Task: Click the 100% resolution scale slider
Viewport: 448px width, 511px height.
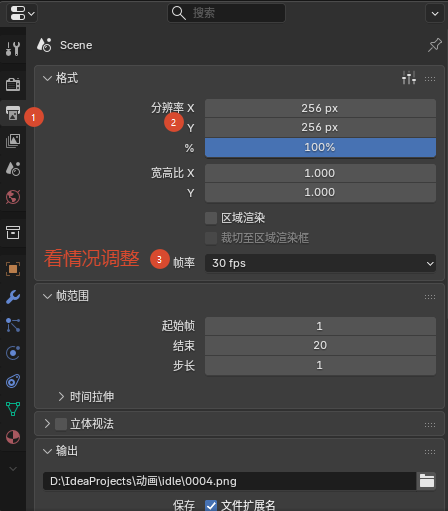Action: (320, 147)
